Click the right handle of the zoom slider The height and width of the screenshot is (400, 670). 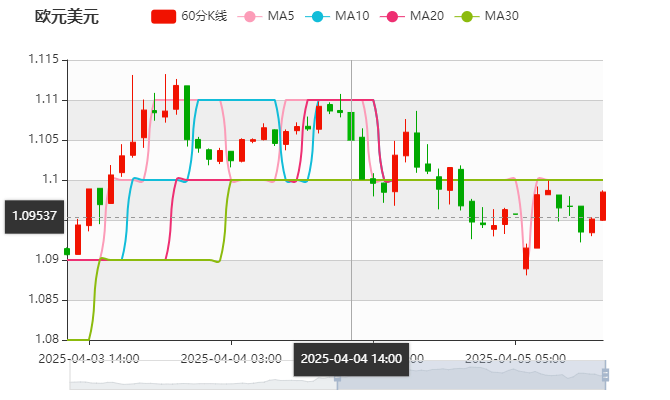(x=607, y=375)
